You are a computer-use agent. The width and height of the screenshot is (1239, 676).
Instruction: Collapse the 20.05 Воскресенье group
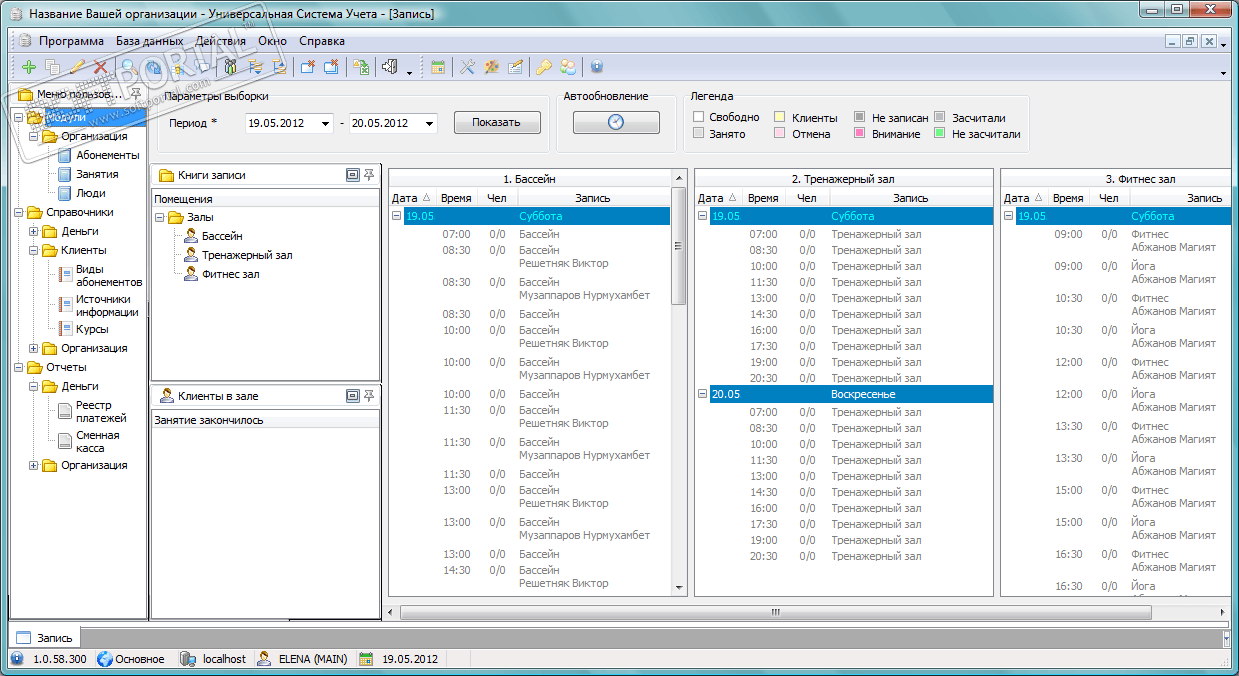click(x=702, y=394)
